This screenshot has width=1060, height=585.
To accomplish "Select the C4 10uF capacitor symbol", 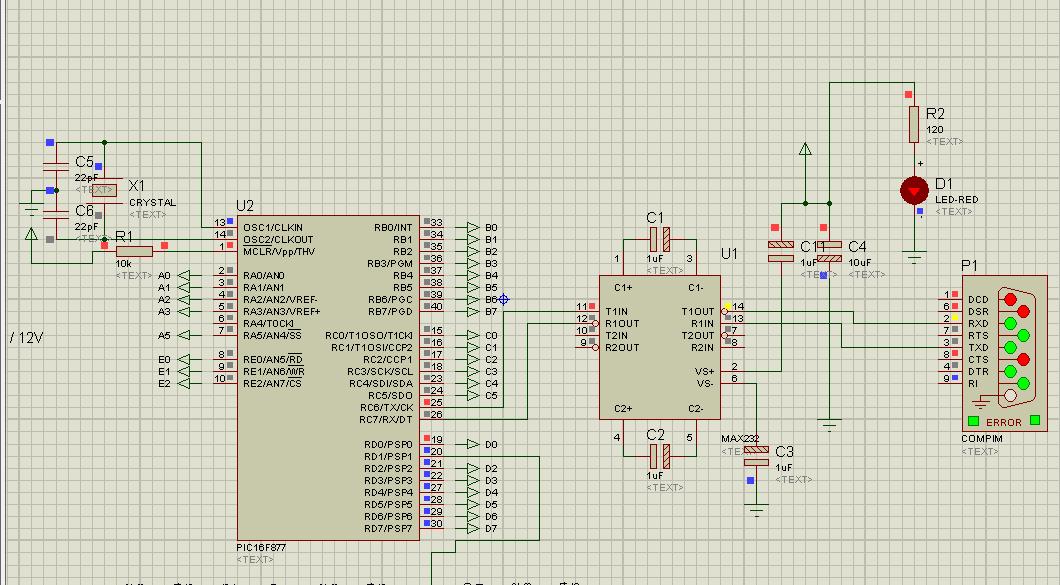I will tap(829, 252).
